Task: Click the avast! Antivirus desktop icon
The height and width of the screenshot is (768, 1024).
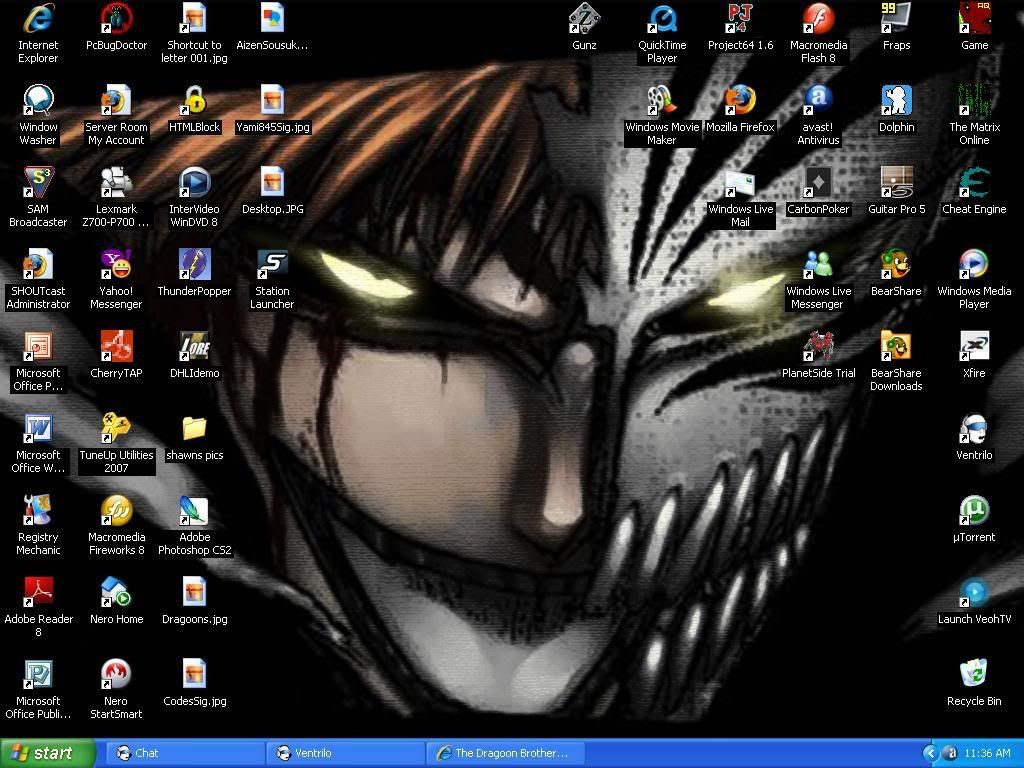Action: pyautogui.click(x=818, y=101)
